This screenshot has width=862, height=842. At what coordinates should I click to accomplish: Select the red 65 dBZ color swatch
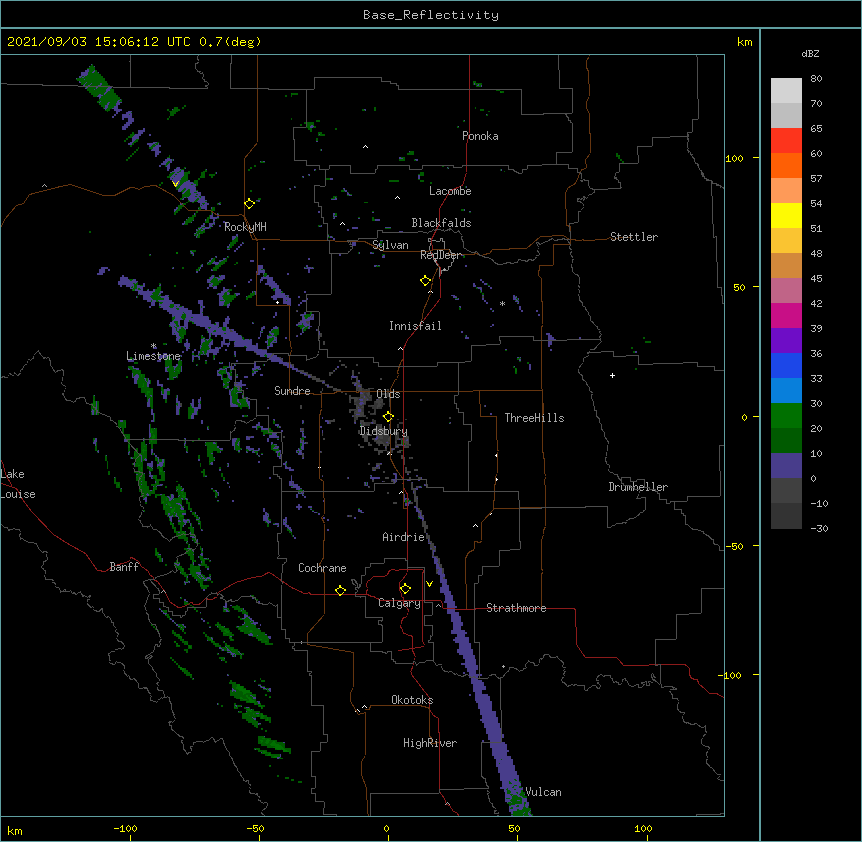(x=786, y=140)
